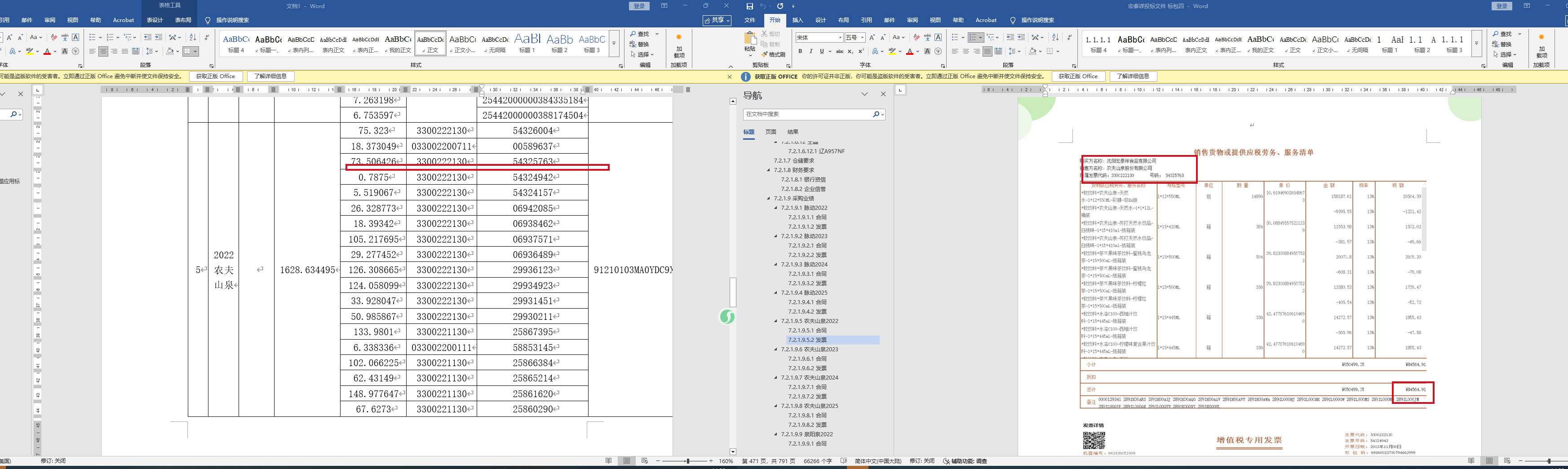Viewport: 1568px width, 469px height.
Task: Toggle Italic formatting
Action: pos(811,52)
